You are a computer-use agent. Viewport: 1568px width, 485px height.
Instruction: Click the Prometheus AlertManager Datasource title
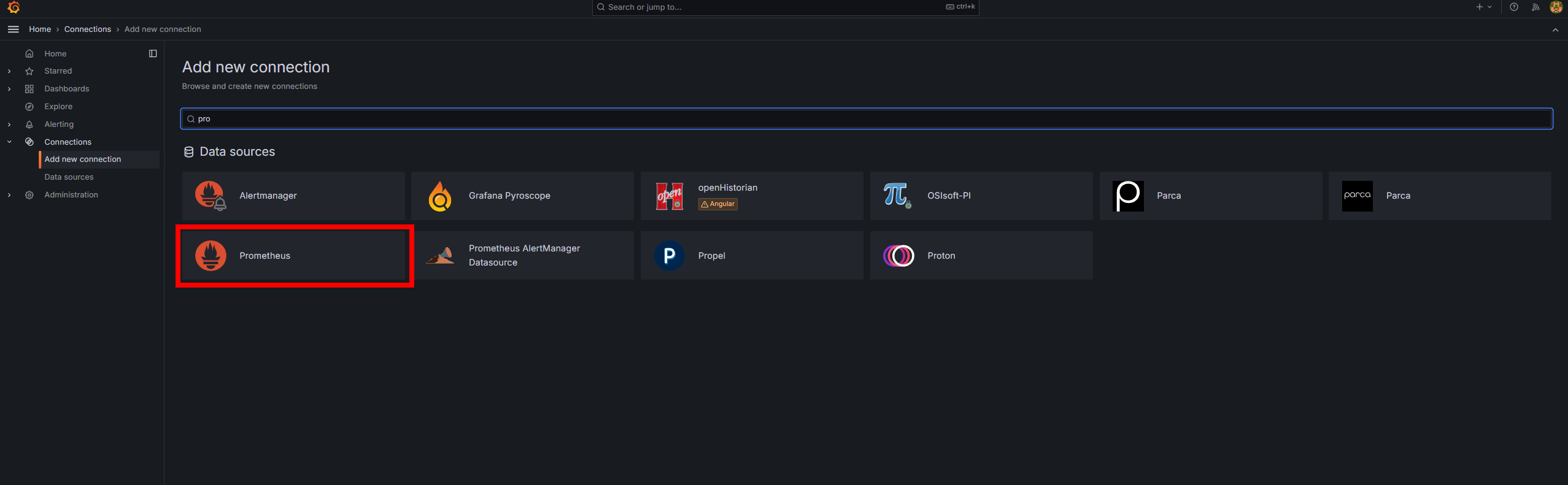point(524,256)
